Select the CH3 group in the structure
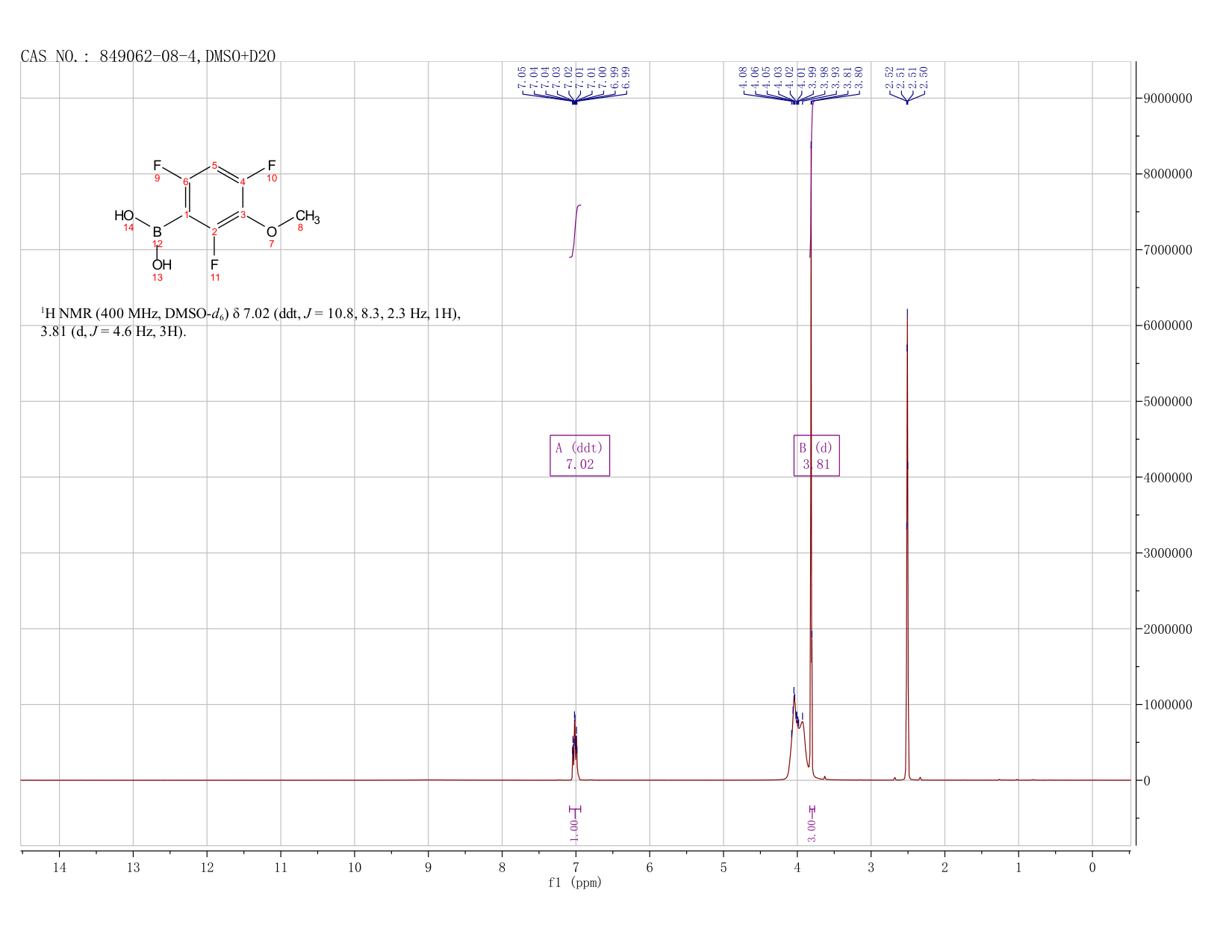Viewport: 1232px width, 952px height. pos(307,217)
